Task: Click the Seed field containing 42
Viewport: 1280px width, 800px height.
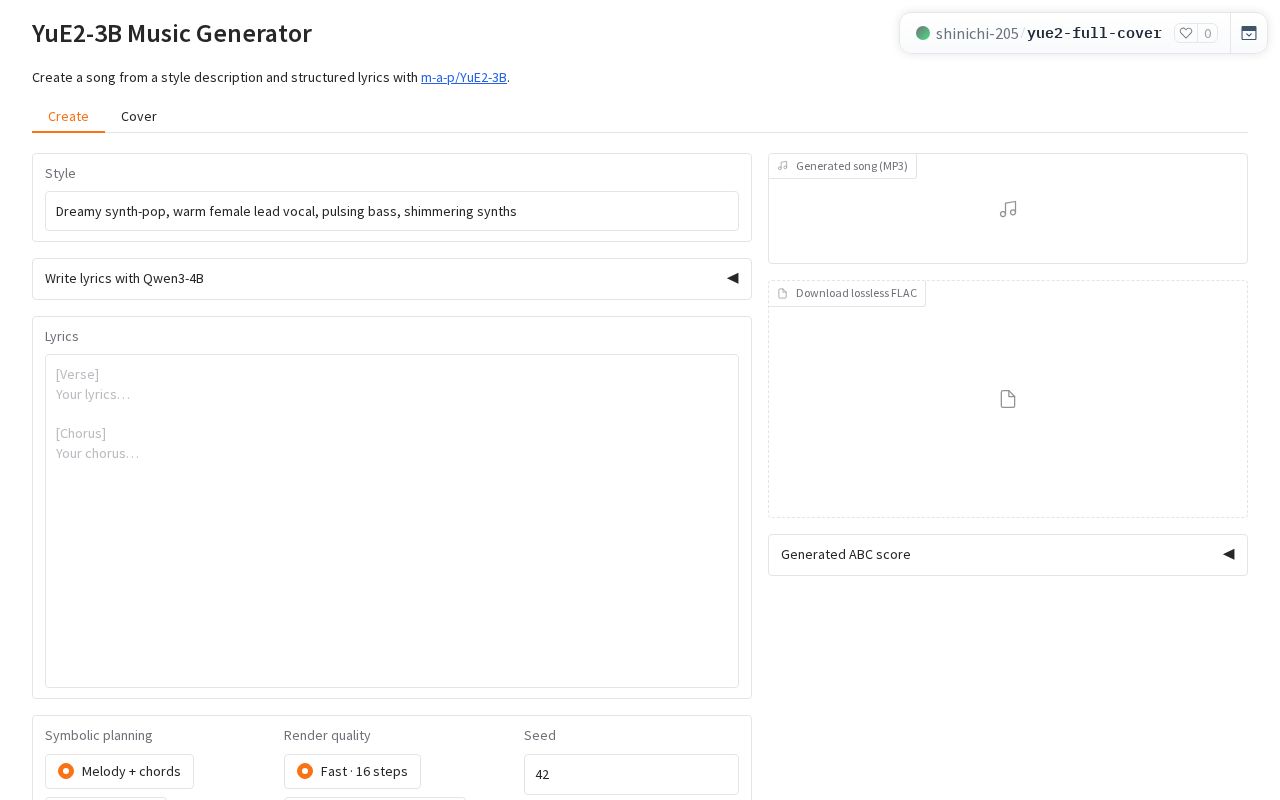Action: [x=631, y=774]
